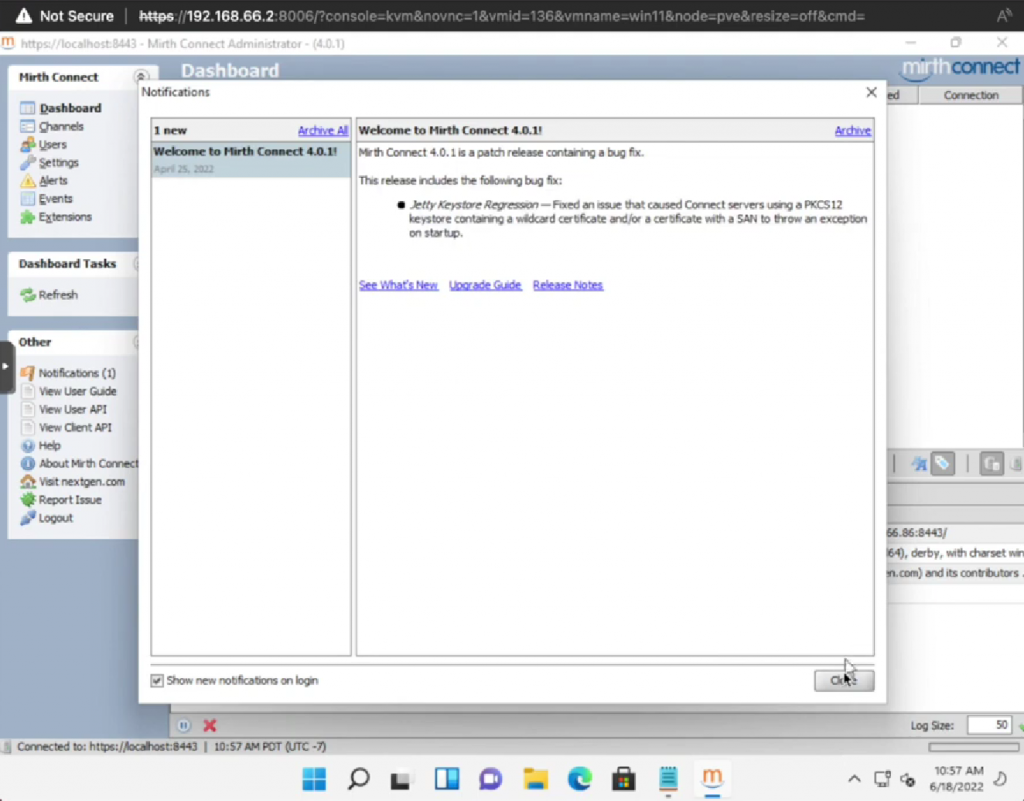This screenshot has height=801, width=1024.
Task: Click the Connection column header
Action: point(970,95)
